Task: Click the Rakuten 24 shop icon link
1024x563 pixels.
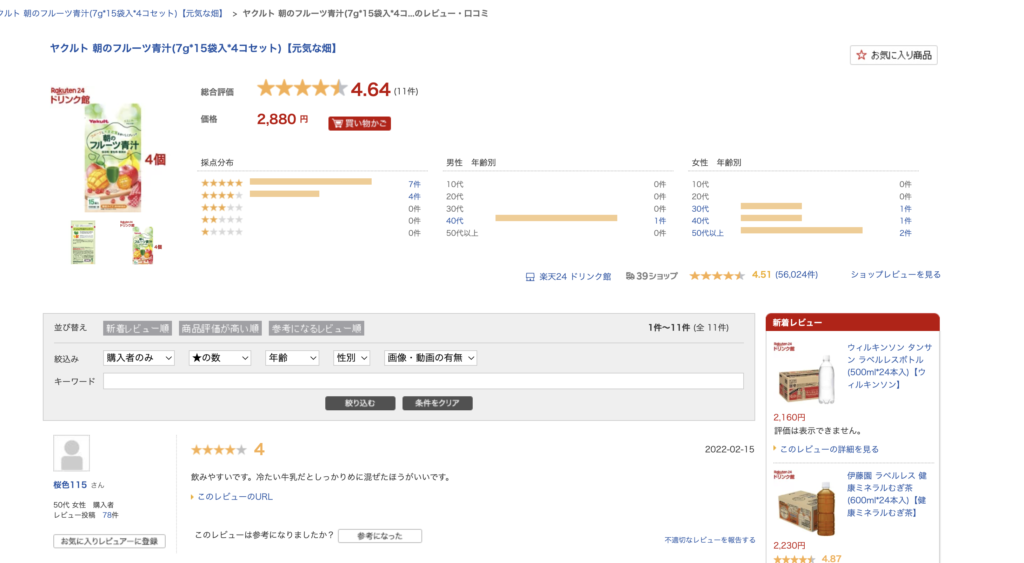Action: [530, 275]
